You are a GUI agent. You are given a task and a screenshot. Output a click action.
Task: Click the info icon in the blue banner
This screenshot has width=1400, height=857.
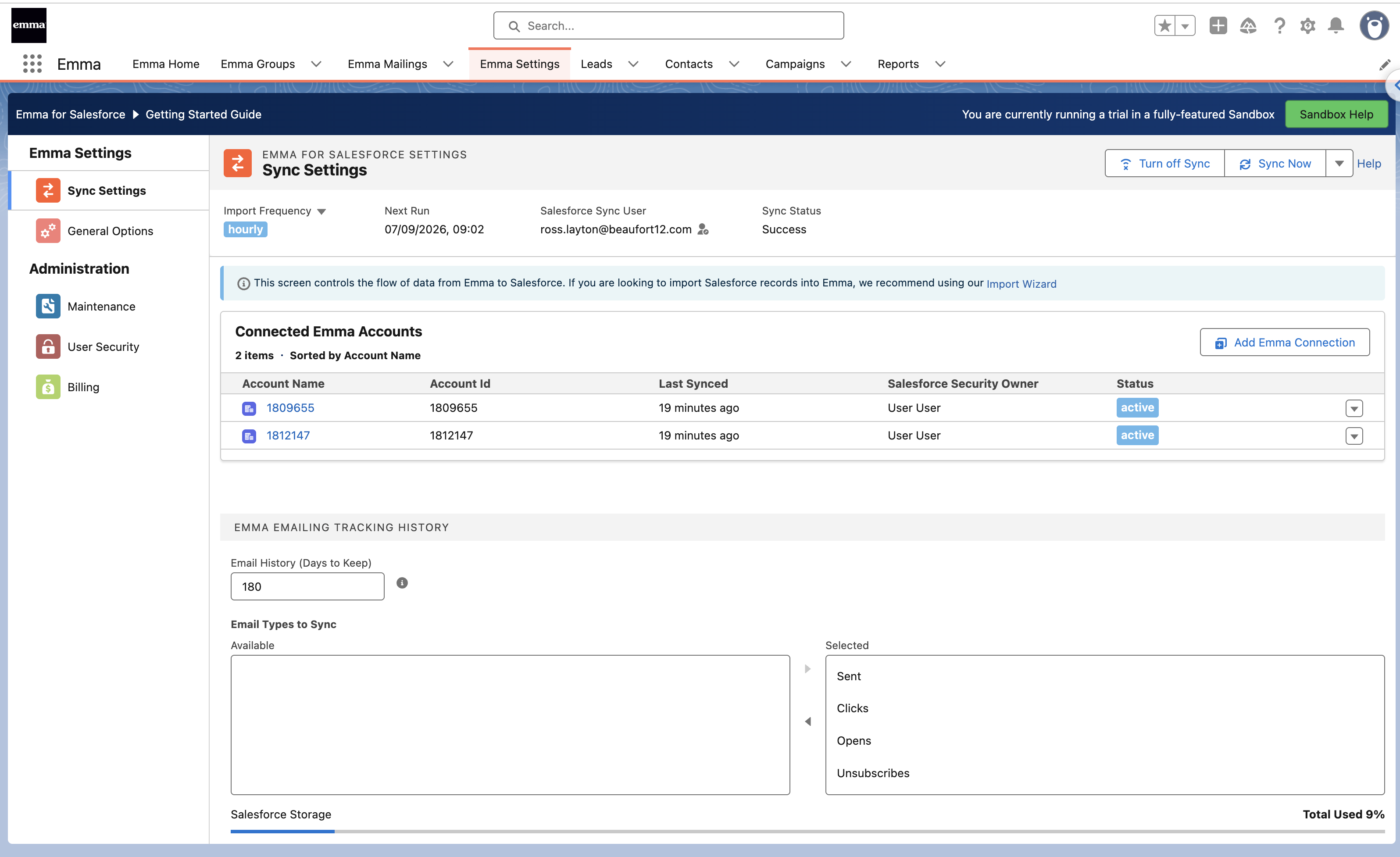(244, 284)
